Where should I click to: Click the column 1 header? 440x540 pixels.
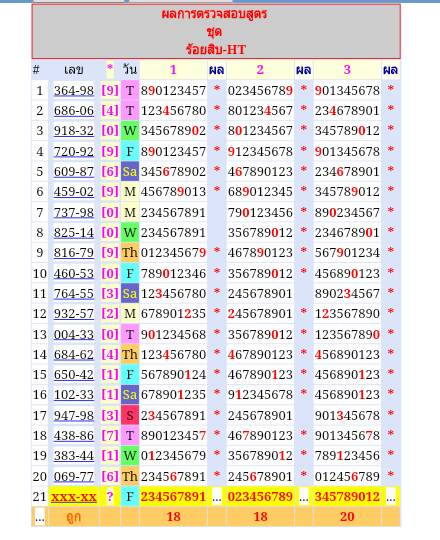pos(173,70)
